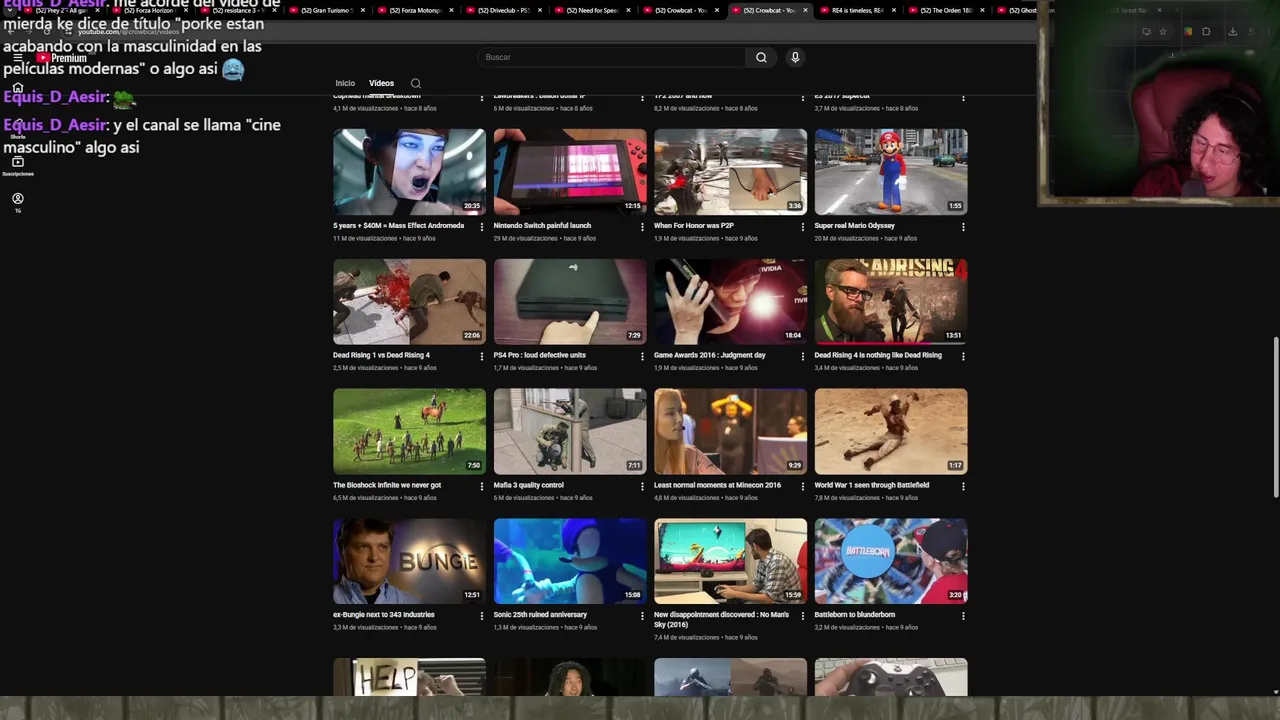Open three-dot menu for The Bioshock Infinite video

[482, 486]
